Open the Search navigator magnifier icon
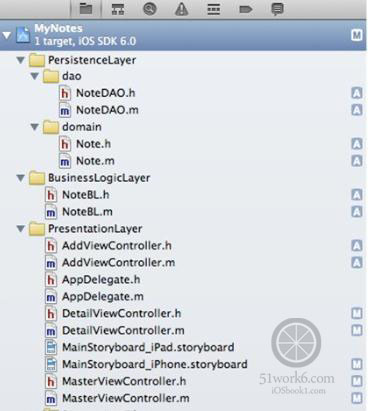 point(150,9)
